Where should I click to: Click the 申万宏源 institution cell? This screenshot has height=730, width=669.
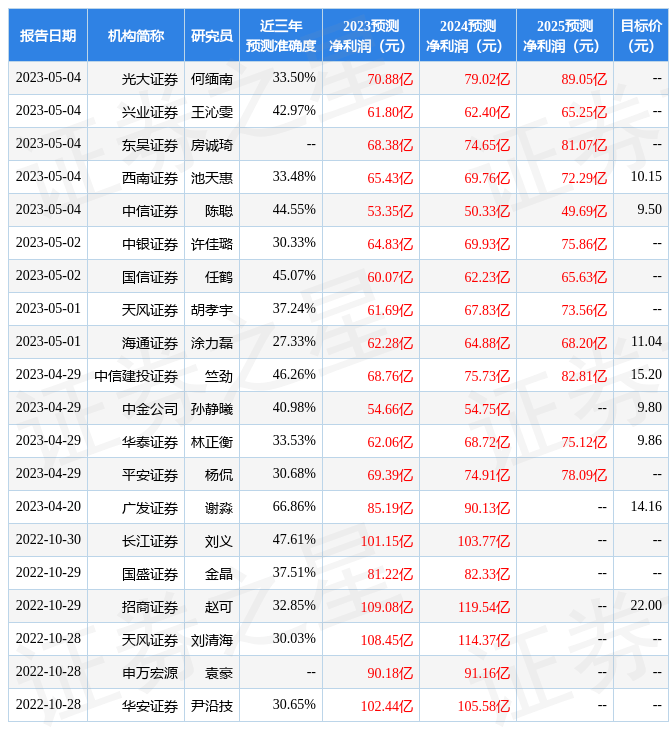[150, 673]
